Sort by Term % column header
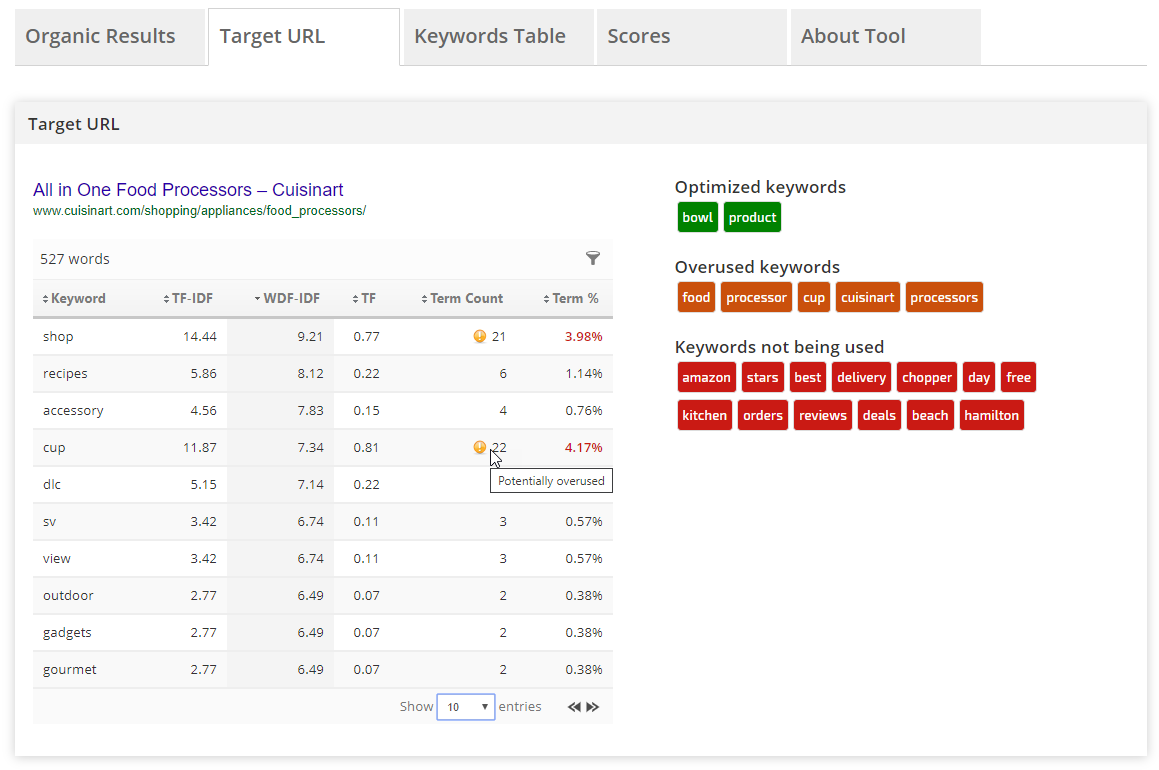The width and height of the screenshot is (1159, 770). (x=570, y=298)
